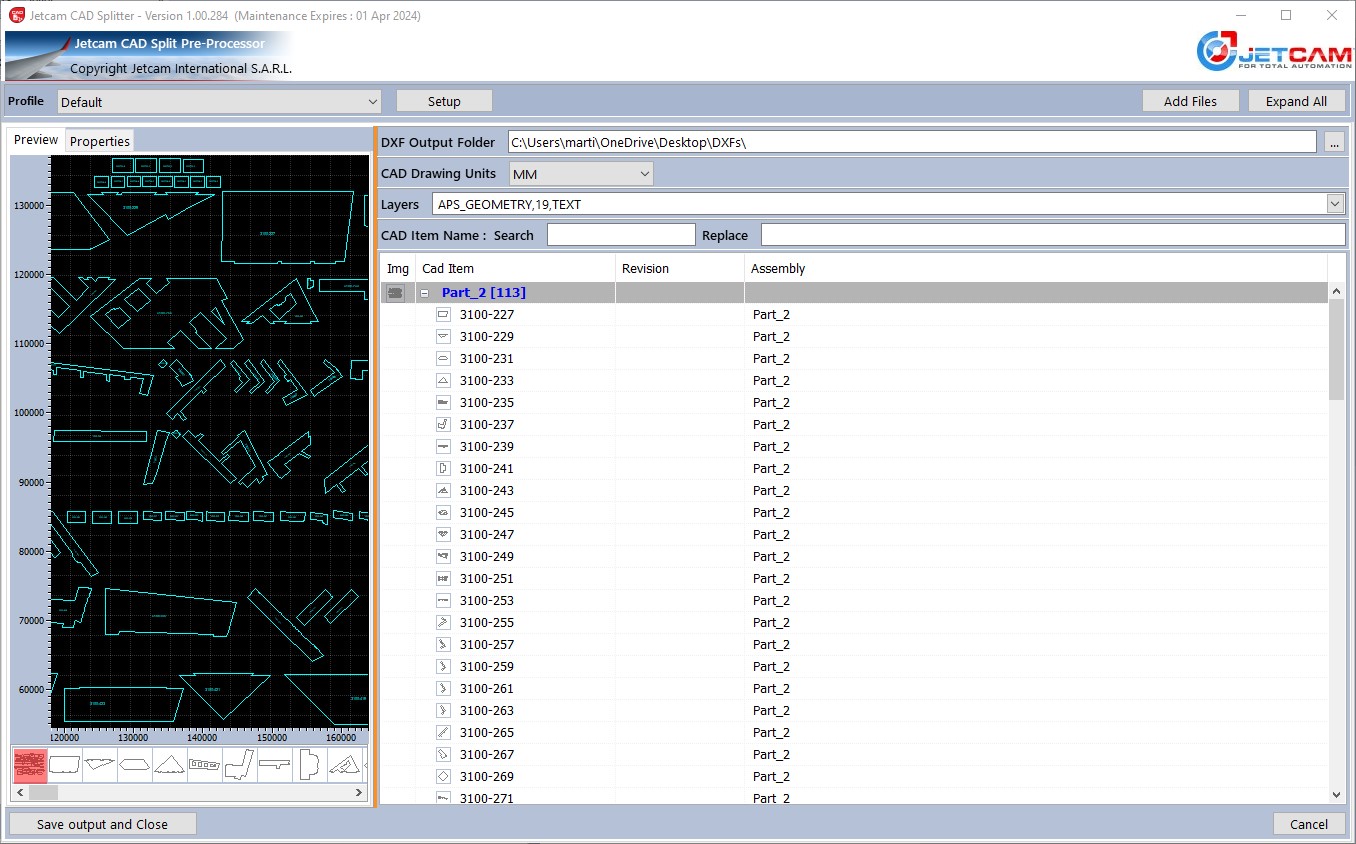Click the img icon of row 3100-231

pos(443,359)
